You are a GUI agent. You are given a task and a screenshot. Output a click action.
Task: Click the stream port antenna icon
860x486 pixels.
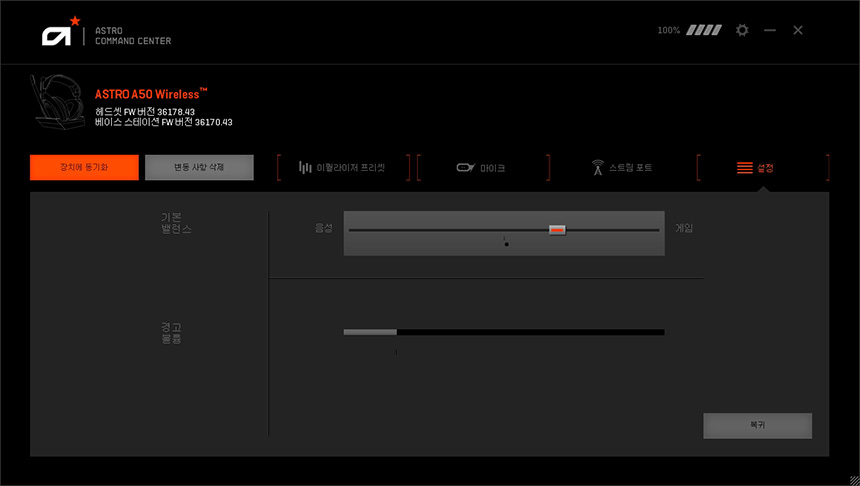[x=598, y=167]
